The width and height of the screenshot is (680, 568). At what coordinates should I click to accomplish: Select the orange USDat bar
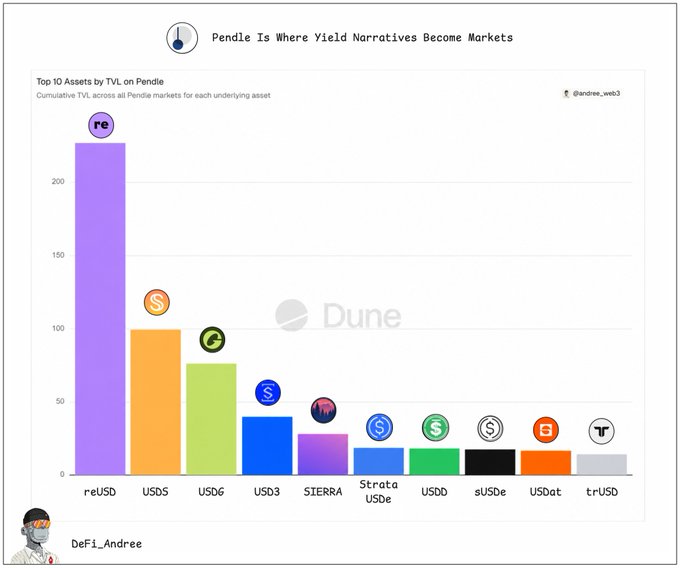546,463
